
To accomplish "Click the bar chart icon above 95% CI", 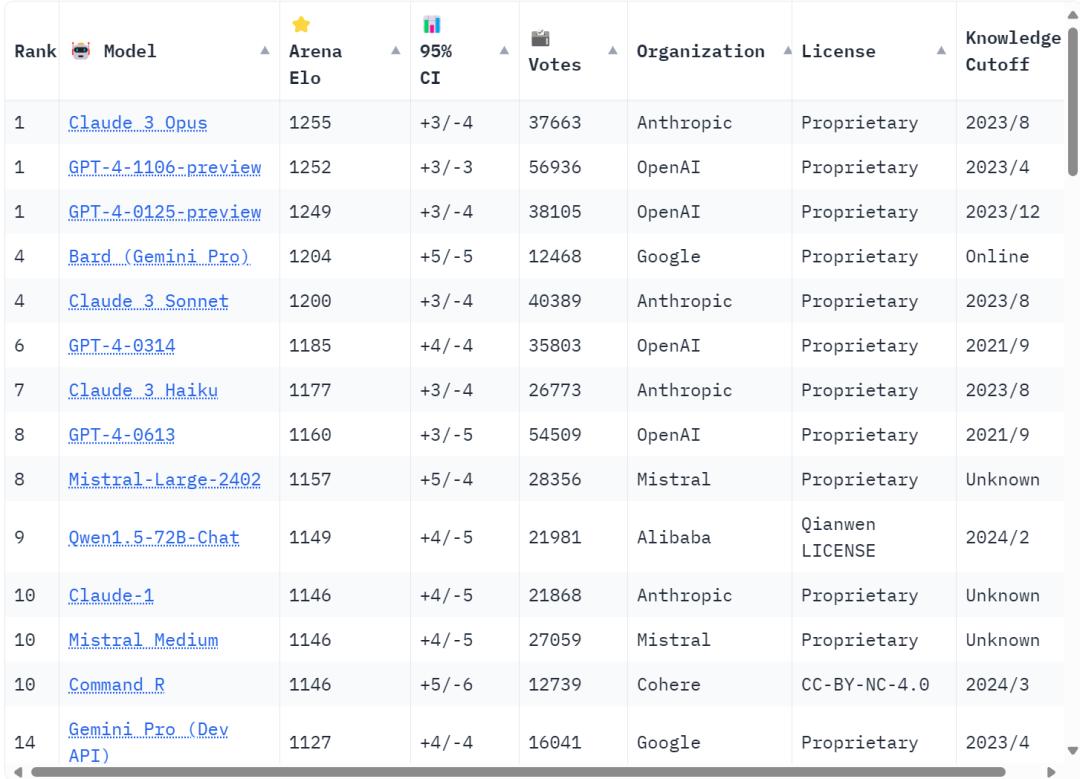I will tap(432, 25).
